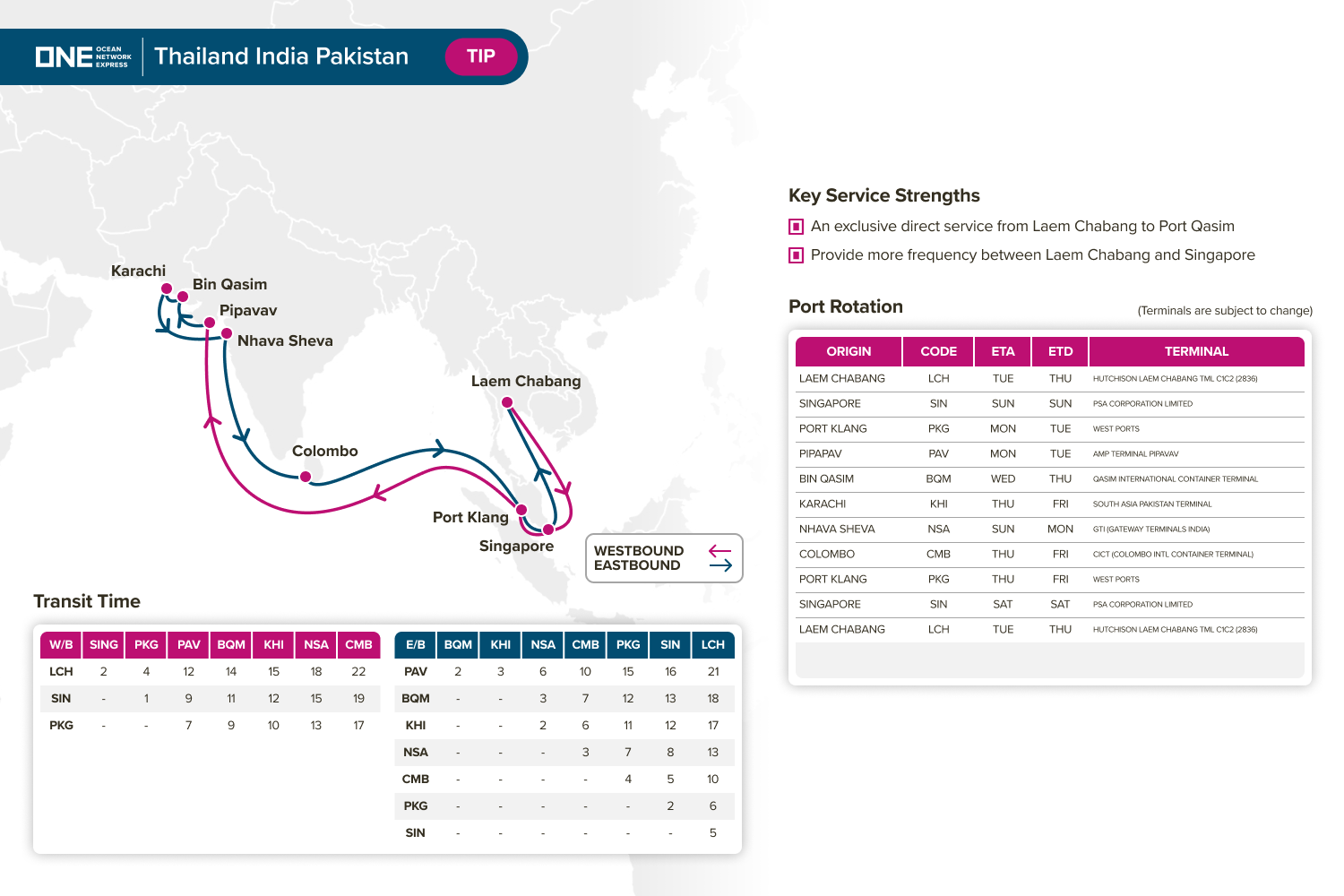Click the Thailand India Pakistan title

point(281,56)
